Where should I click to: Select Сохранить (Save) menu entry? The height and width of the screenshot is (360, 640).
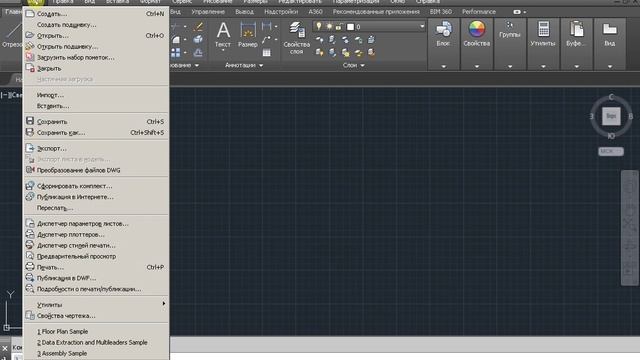coord(96,122)
